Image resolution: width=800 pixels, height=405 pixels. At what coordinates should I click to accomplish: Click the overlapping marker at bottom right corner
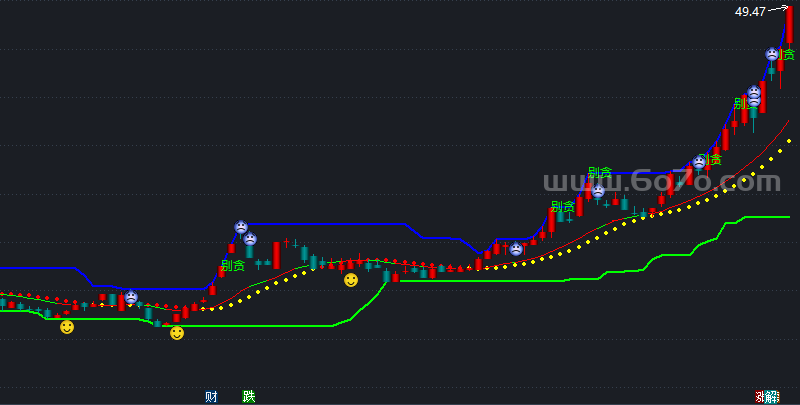(766, 396)
